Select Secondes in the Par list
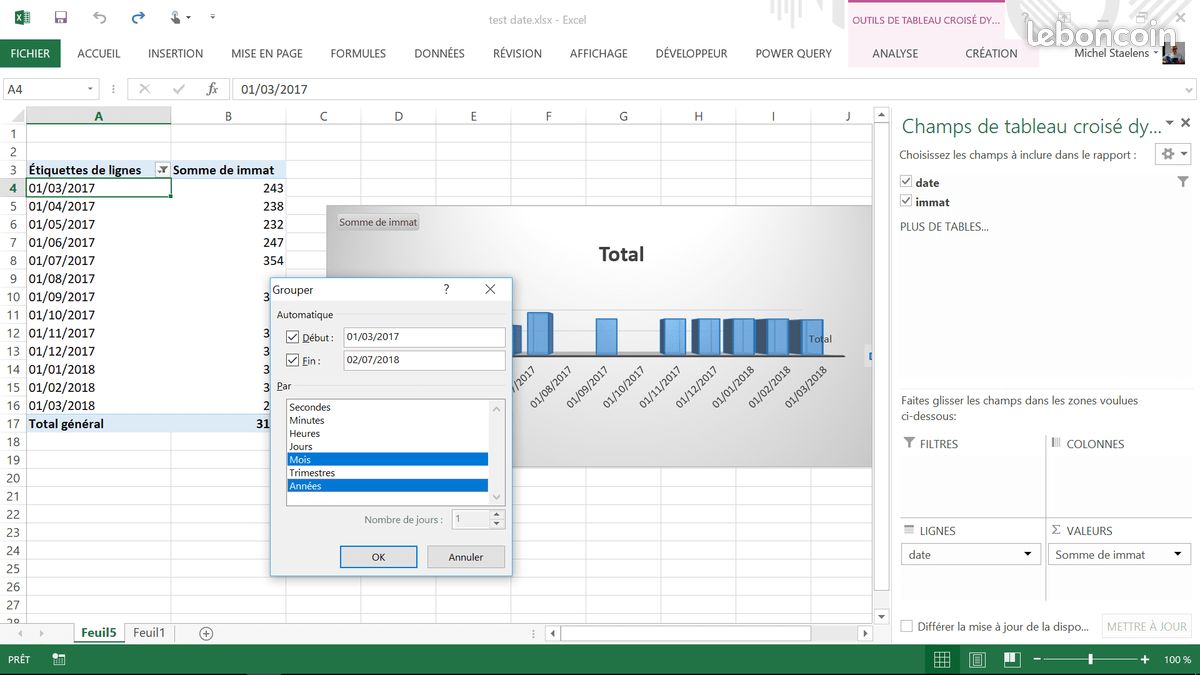Viewport: 1200px width, 675px height. coord(388,407)
